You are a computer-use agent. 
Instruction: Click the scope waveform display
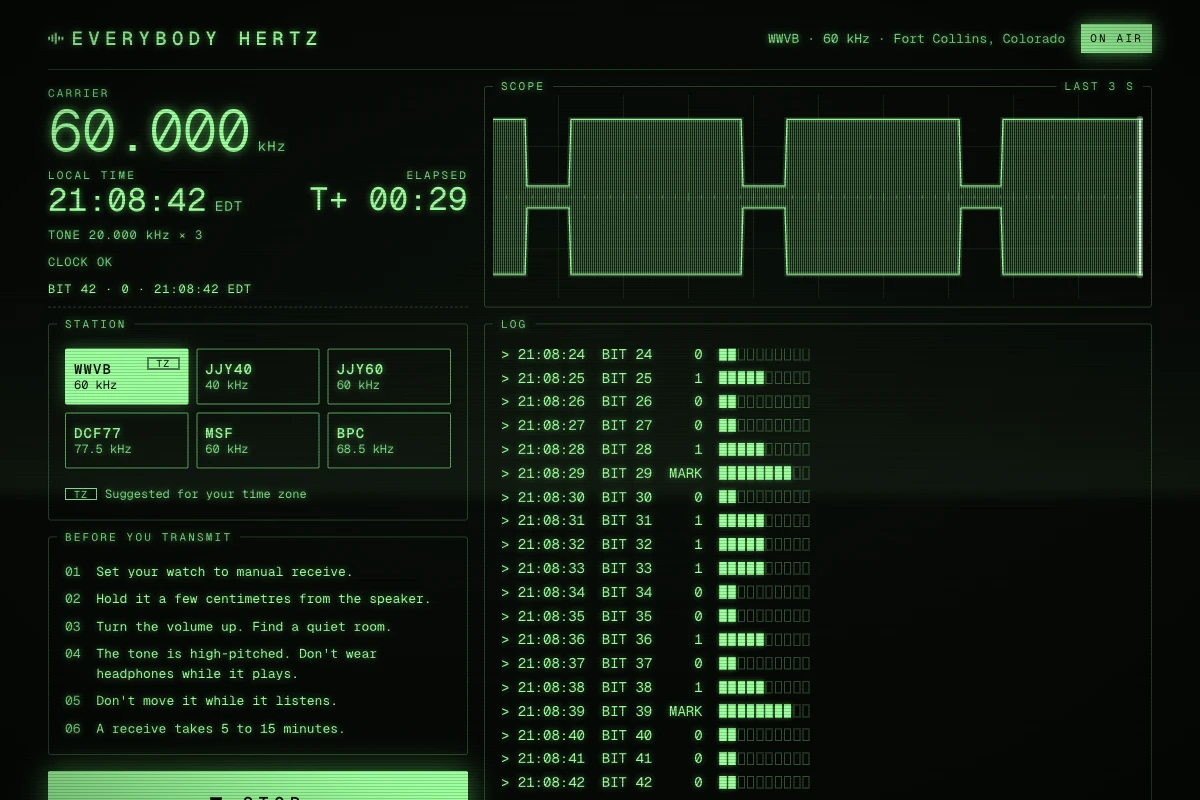point(817,197)
